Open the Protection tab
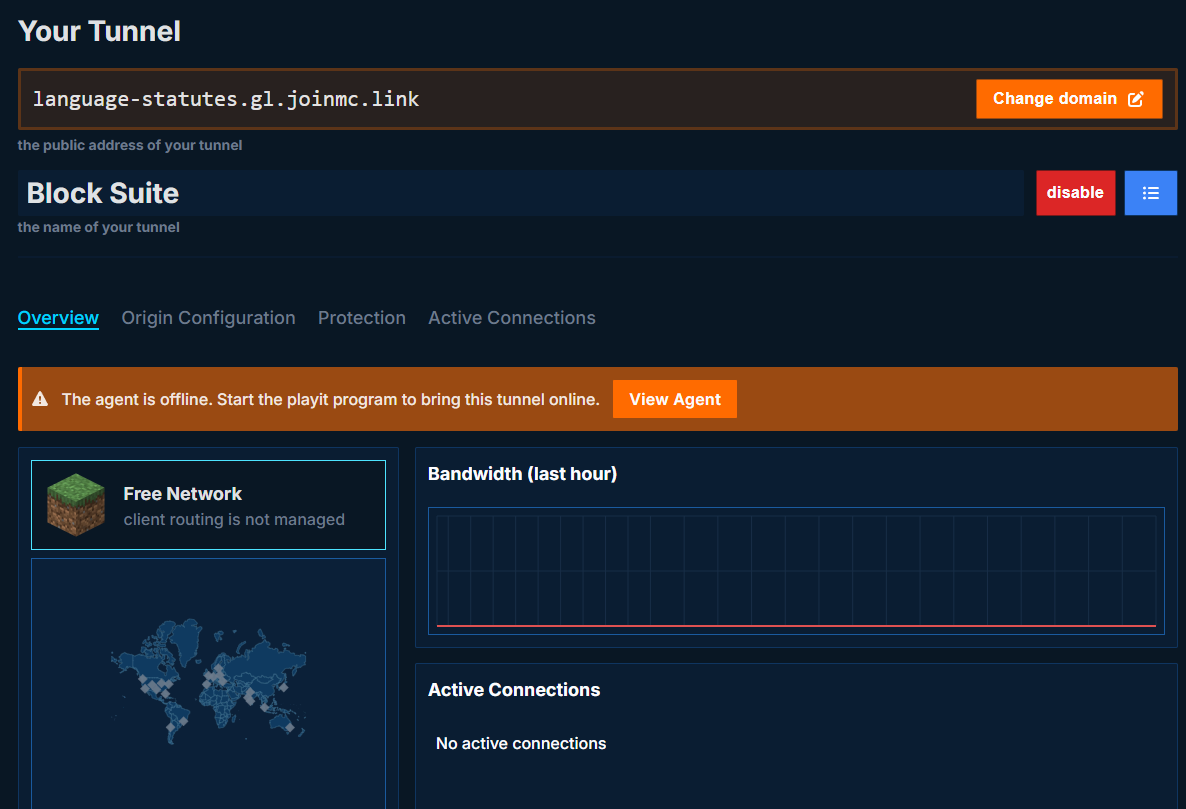Image resolution: width=1186 pixels, height=809 pixels. click(x=362, y=317)
